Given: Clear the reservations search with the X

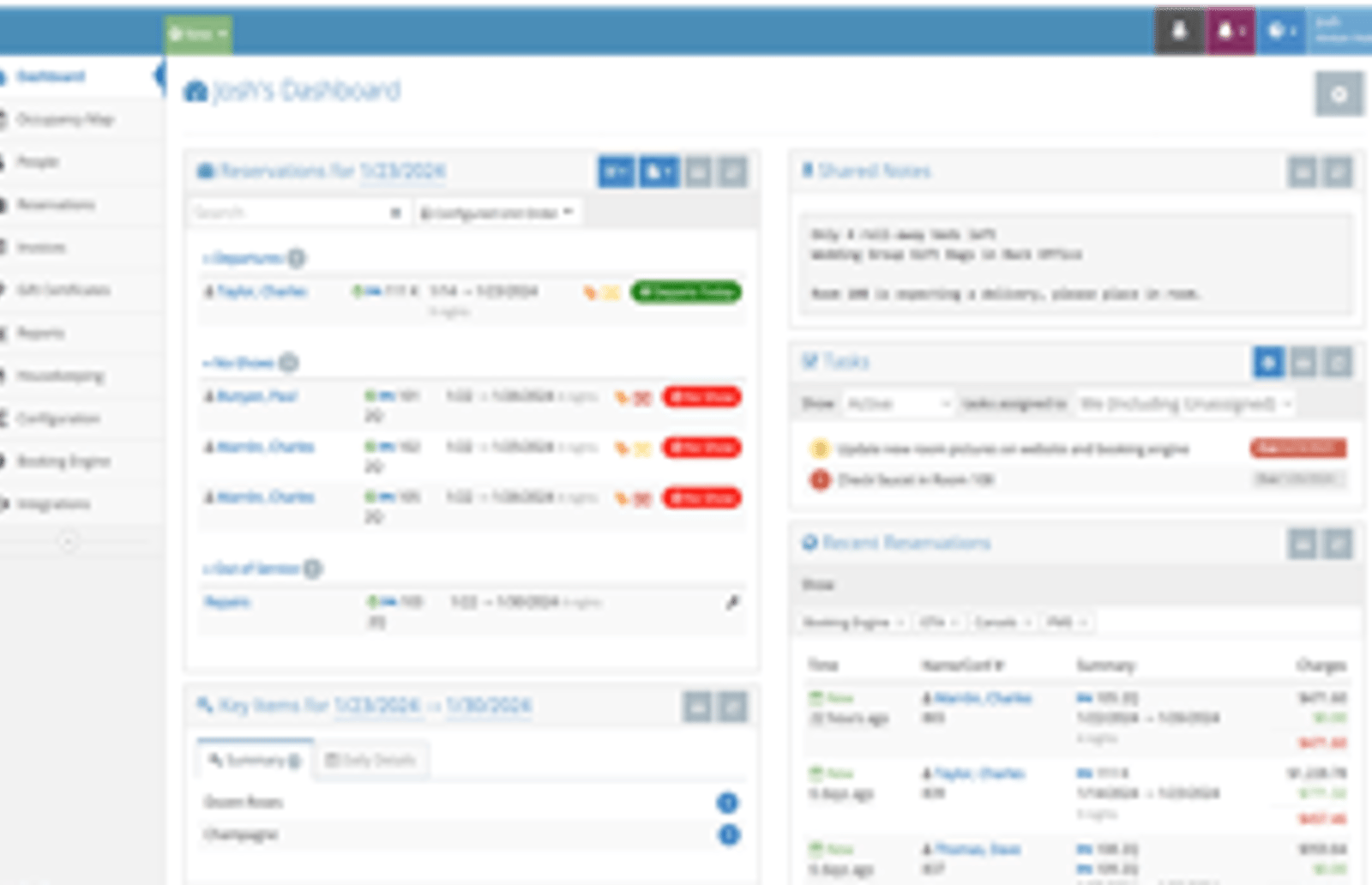Looking at the screenshot, I should pos(395,213).
